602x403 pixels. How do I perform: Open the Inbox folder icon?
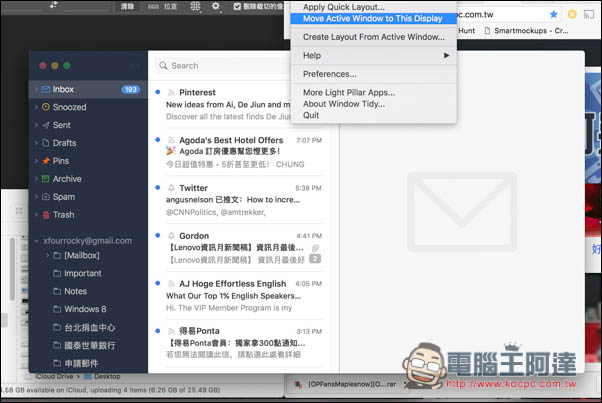(46, 89)
